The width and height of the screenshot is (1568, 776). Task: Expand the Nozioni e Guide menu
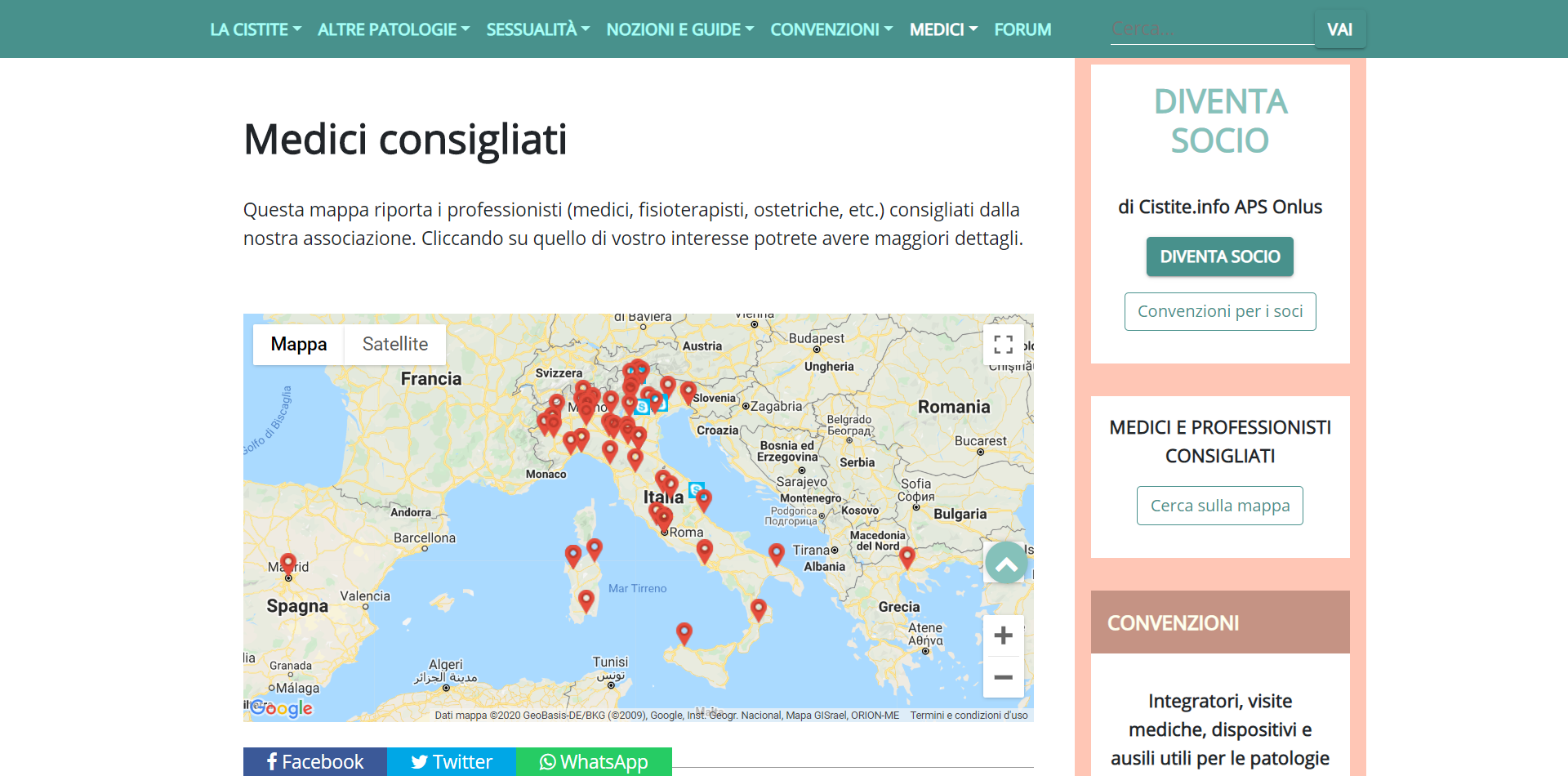click(679, 29)
